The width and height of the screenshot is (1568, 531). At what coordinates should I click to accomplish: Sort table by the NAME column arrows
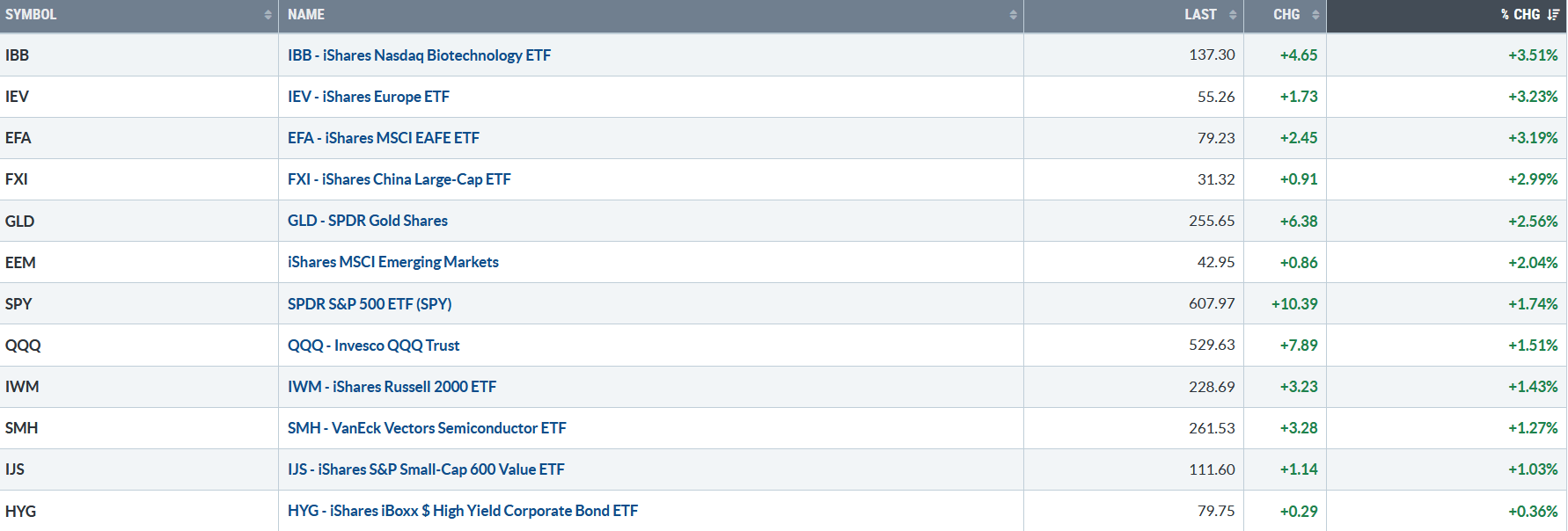(x=1013, y=15)
